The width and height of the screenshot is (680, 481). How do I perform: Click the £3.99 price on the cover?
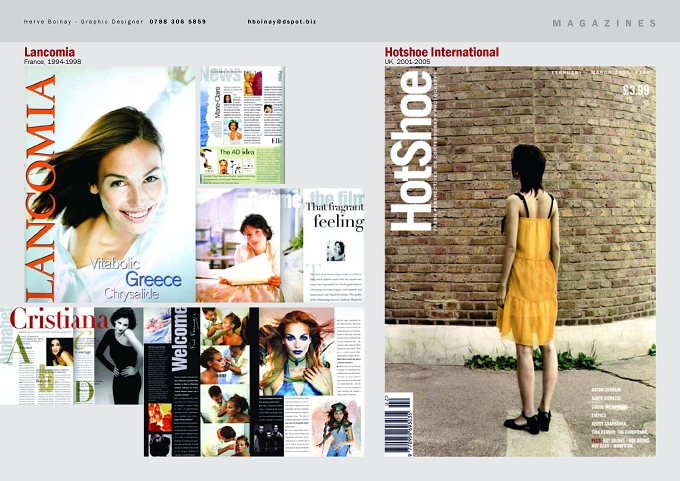coord(636,90)
